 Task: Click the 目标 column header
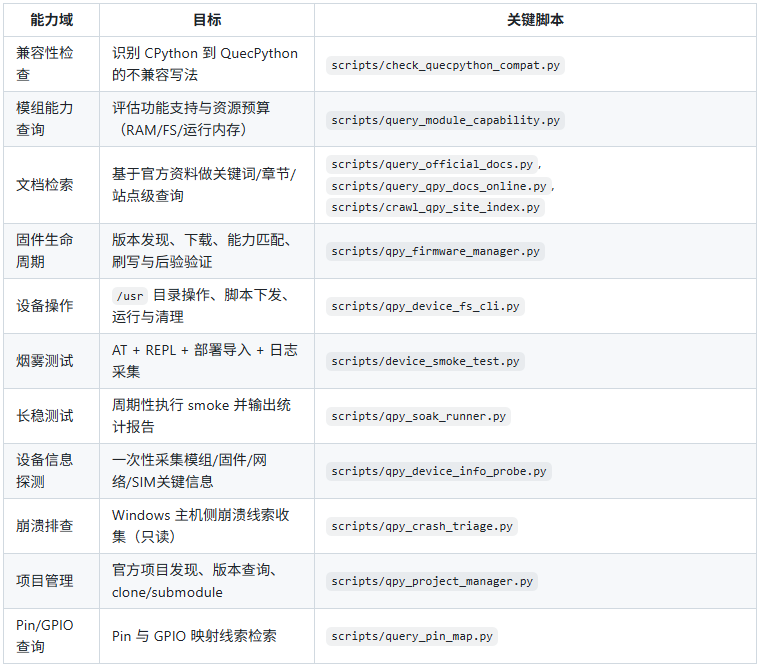(207, 20)
